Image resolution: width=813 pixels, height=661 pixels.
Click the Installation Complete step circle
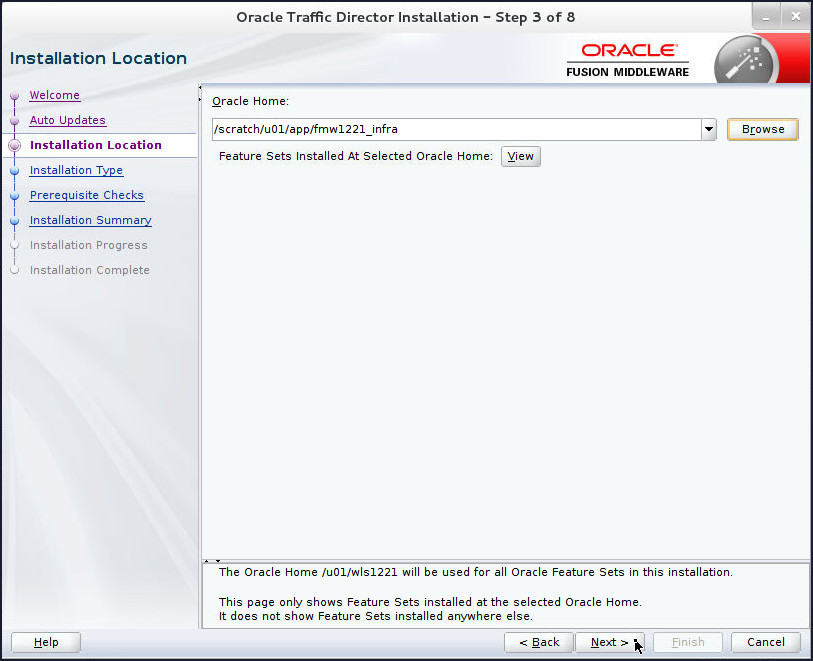point(14,270)
